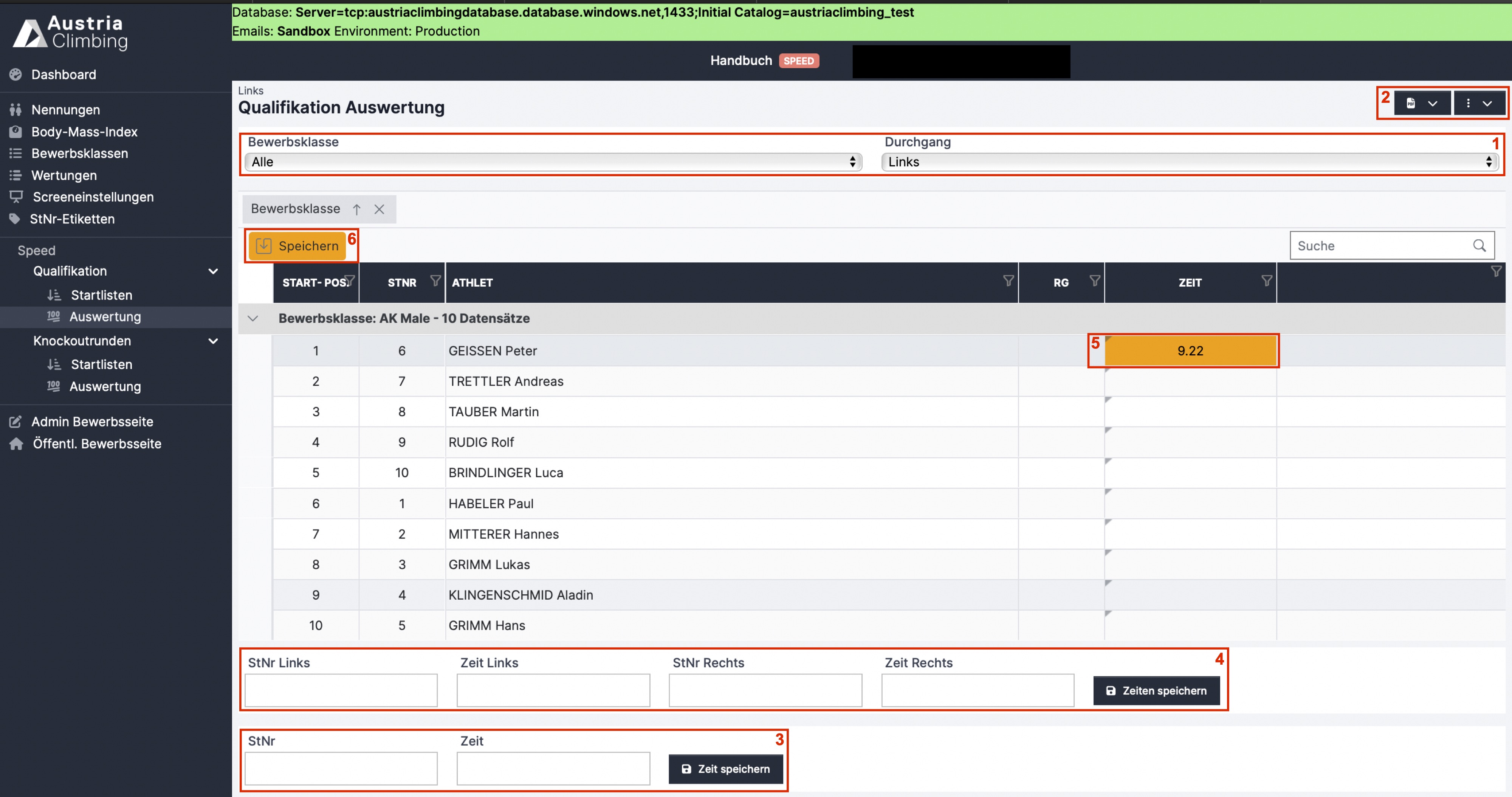Viewport: 1512px width, 797px height.
Task: Collapse the Knockoutrunden sidebar section
Action: [x=213, y=341]
